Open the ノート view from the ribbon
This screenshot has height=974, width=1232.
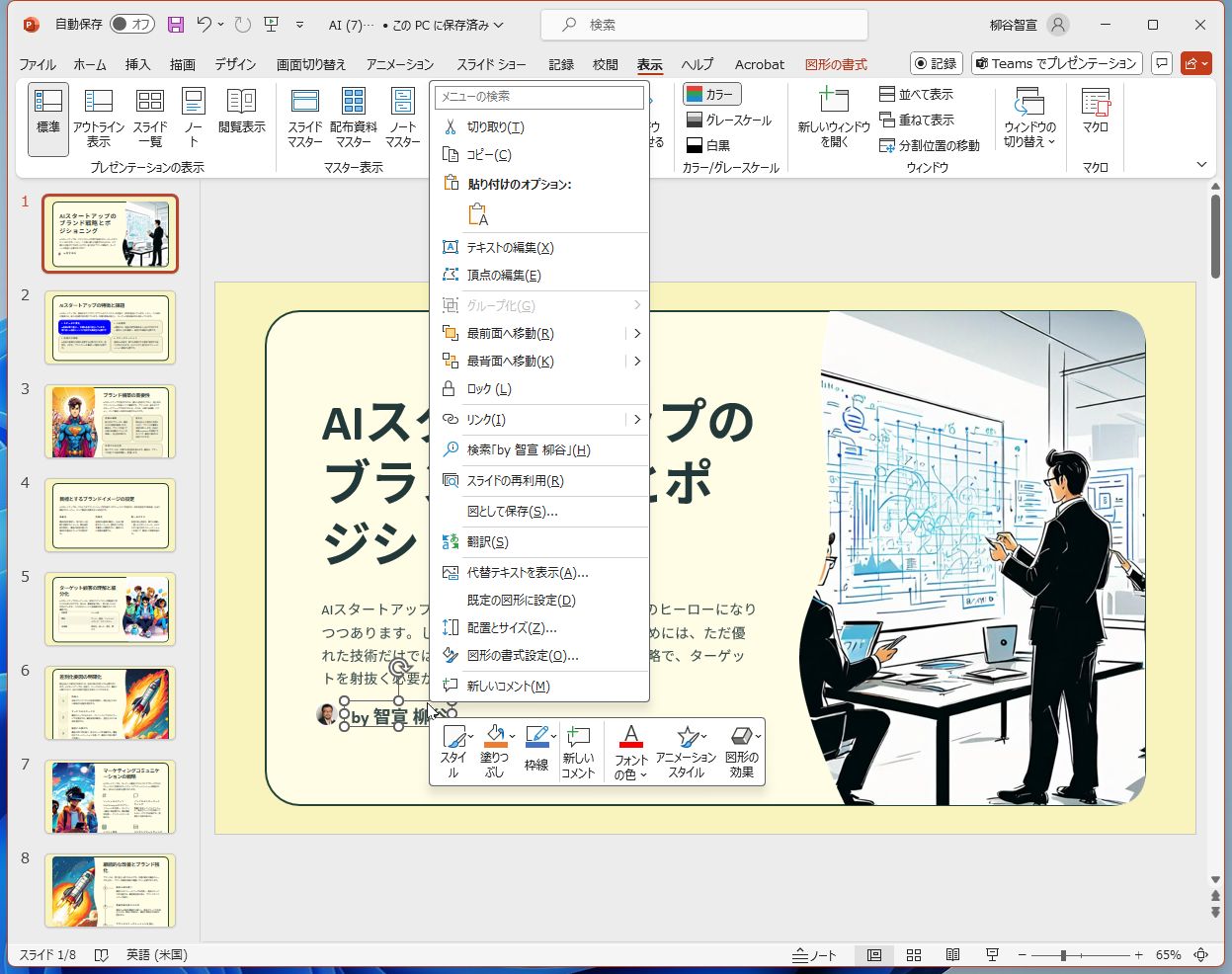coord(194,117)
